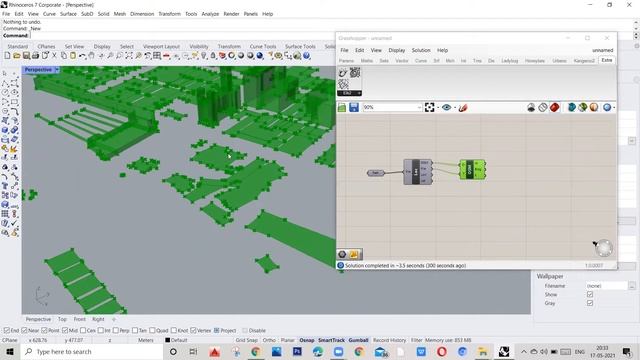Click the Help globe icon in Rhino toolbar
This screenshot has width=640, height=360.
(x=307, y=56)
